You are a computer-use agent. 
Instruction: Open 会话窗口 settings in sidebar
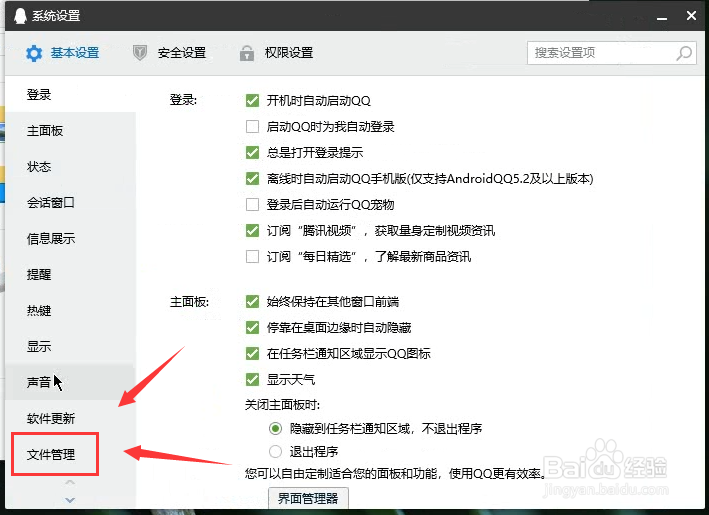pyautogui.click(x=71, y=203)
